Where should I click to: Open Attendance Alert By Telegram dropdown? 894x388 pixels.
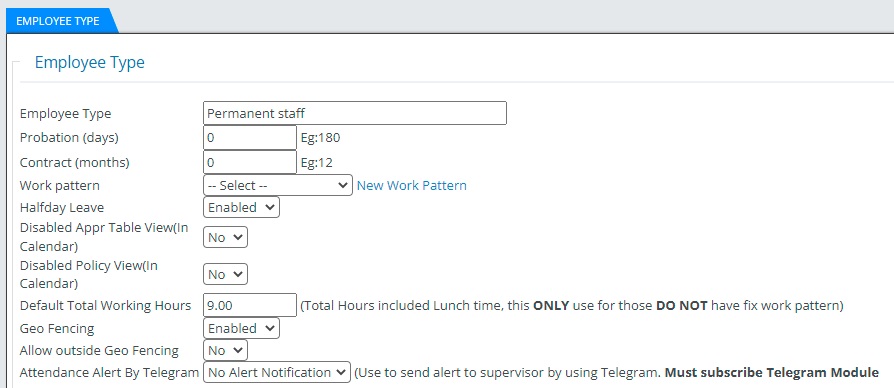tap(277, 372)
